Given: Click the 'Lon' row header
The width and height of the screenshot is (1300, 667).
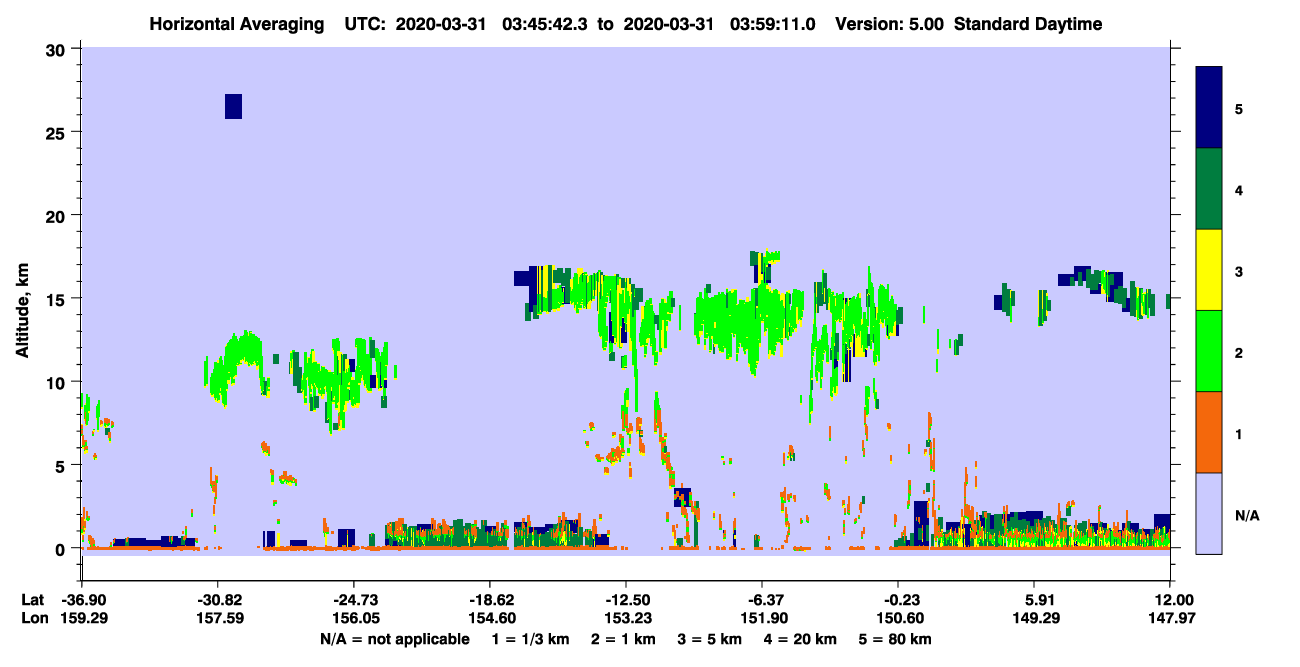Looking at the screenshot, I should pyautogui.click(x=33, y=619).
